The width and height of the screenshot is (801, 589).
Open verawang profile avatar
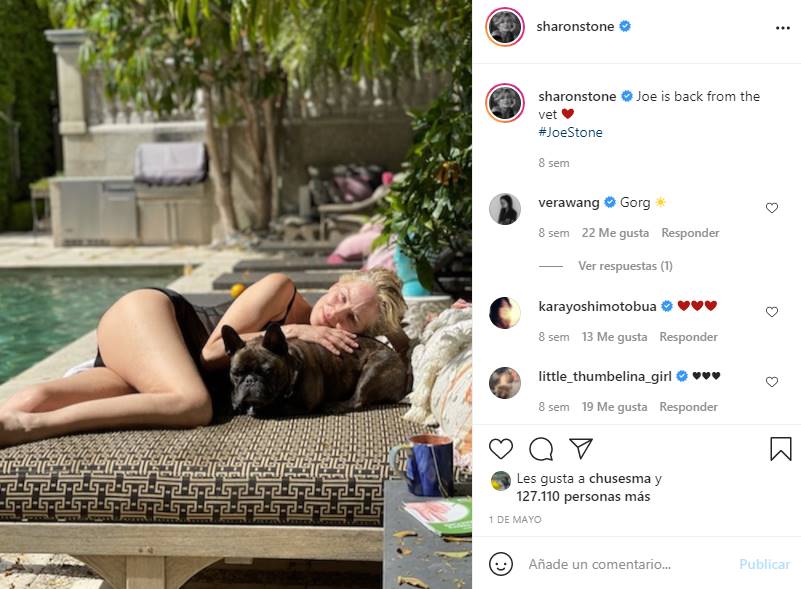coord(505,209)
